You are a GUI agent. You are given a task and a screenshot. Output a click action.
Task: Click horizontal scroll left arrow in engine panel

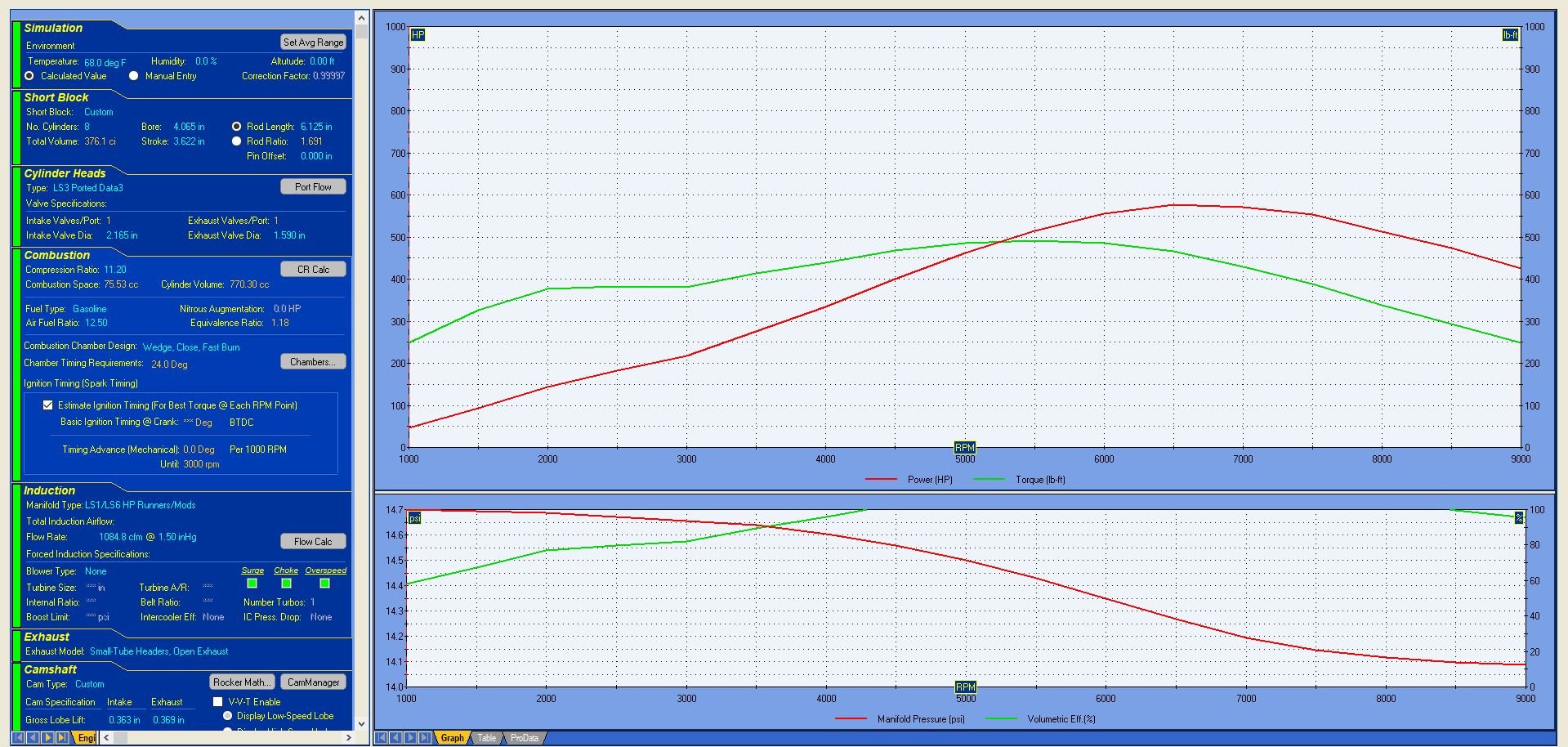point(106,737)
